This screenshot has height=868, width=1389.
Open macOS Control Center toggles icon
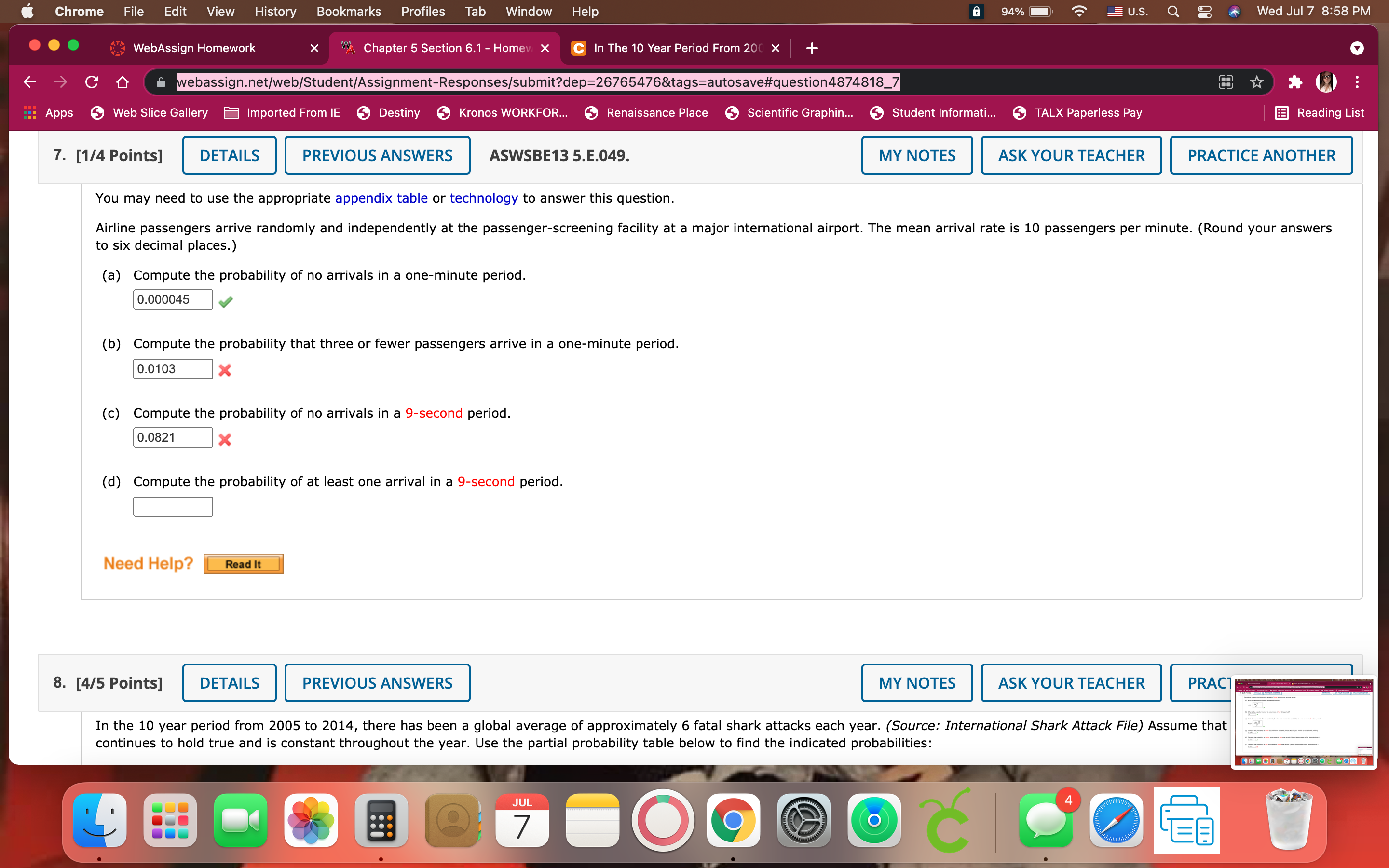pos(1204,12)
